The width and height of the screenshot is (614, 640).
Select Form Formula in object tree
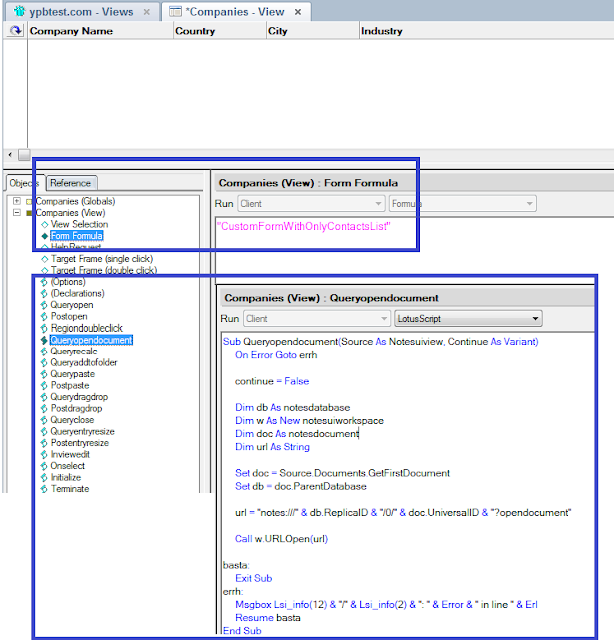[x=76, y=236]
